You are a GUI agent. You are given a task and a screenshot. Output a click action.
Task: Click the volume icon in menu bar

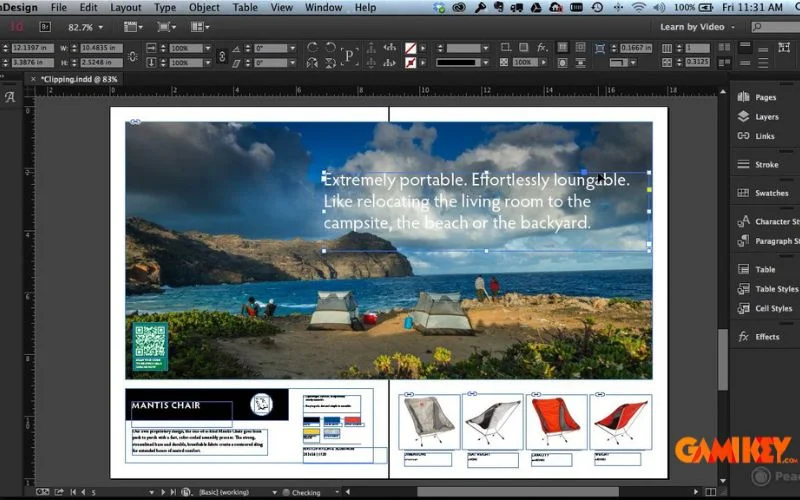659,7
